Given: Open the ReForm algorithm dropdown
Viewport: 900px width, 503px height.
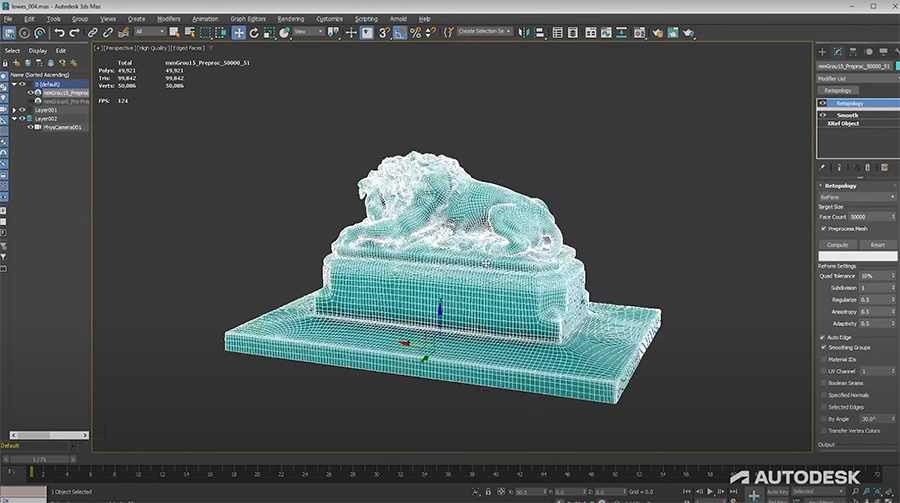Looking at the screenshot, I should [857, 197].
